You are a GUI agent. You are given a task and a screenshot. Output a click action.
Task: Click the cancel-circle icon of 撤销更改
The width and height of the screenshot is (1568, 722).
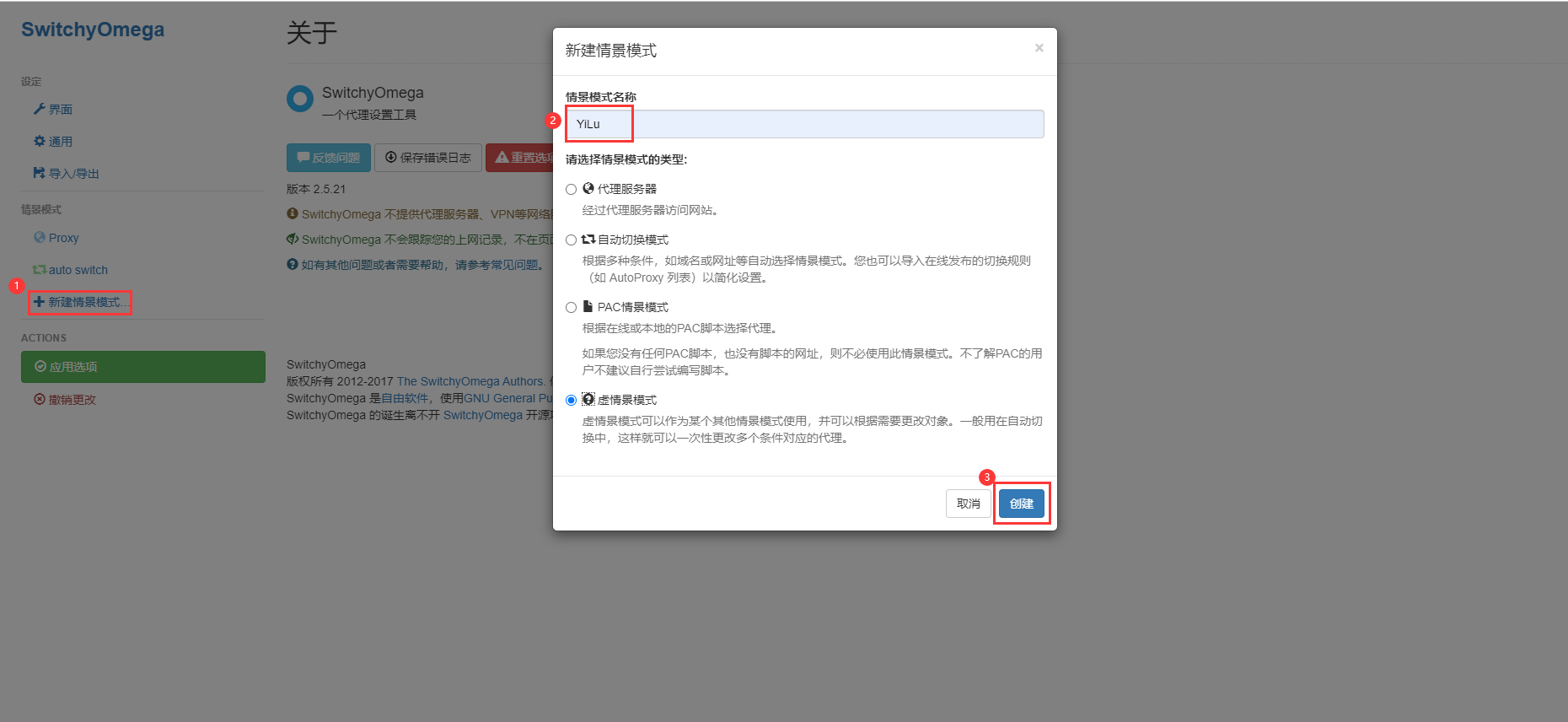(39, 399)
